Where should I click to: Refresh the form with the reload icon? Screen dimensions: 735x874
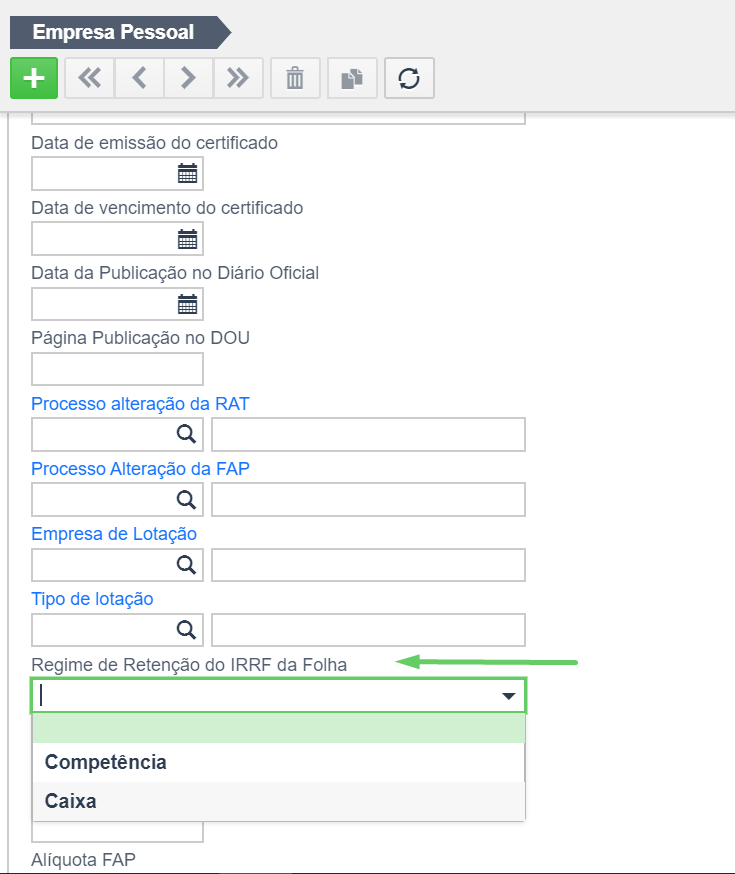tap(409, 78)
